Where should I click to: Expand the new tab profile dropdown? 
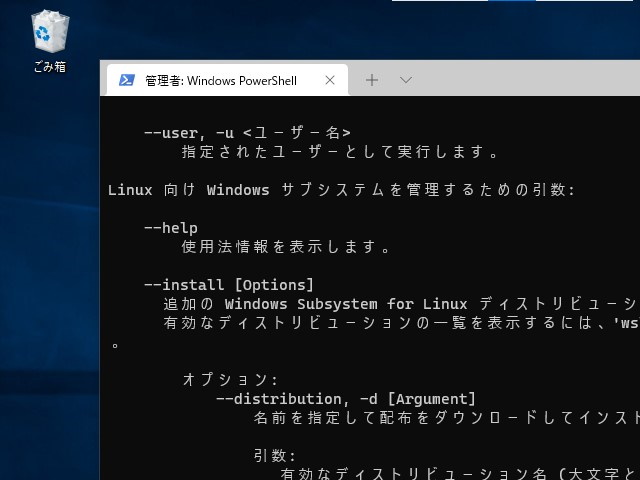[406, 80]
